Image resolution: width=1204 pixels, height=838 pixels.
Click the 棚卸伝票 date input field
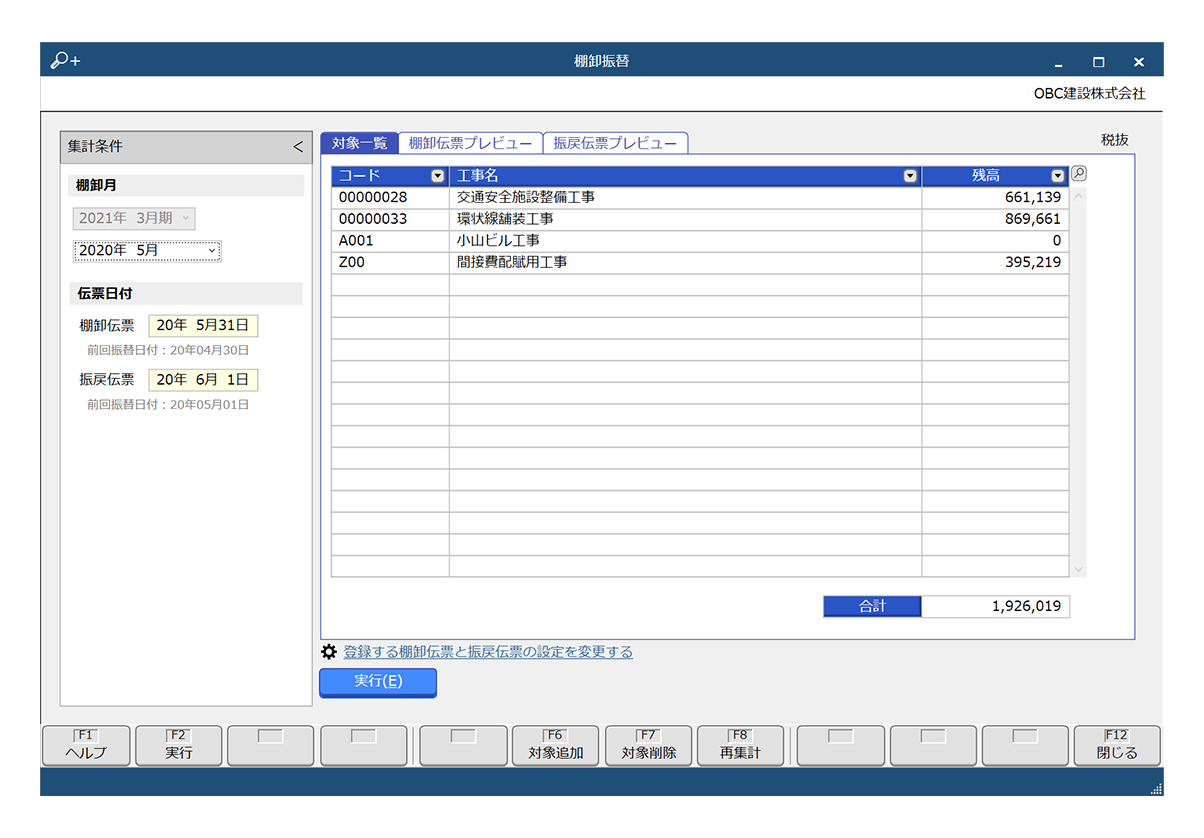coord(204,325)
